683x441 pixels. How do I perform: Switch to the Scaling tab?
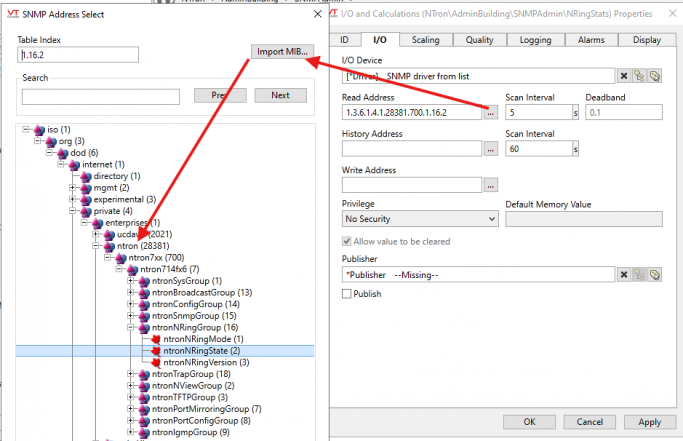coord(425,40)
